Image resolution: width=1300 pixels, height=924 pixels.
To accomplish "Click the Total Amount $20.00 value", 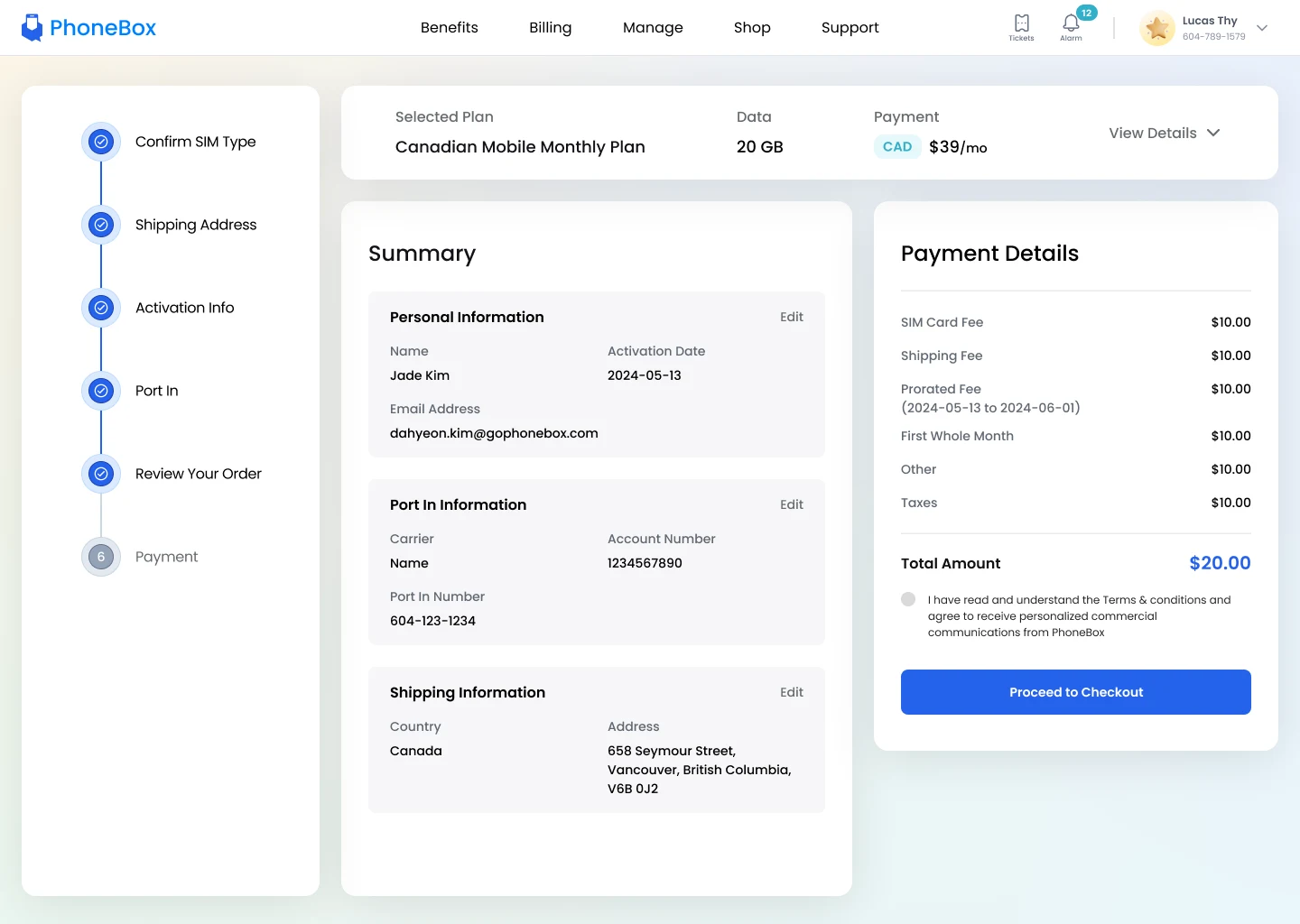I will (x=1220, y=563).
